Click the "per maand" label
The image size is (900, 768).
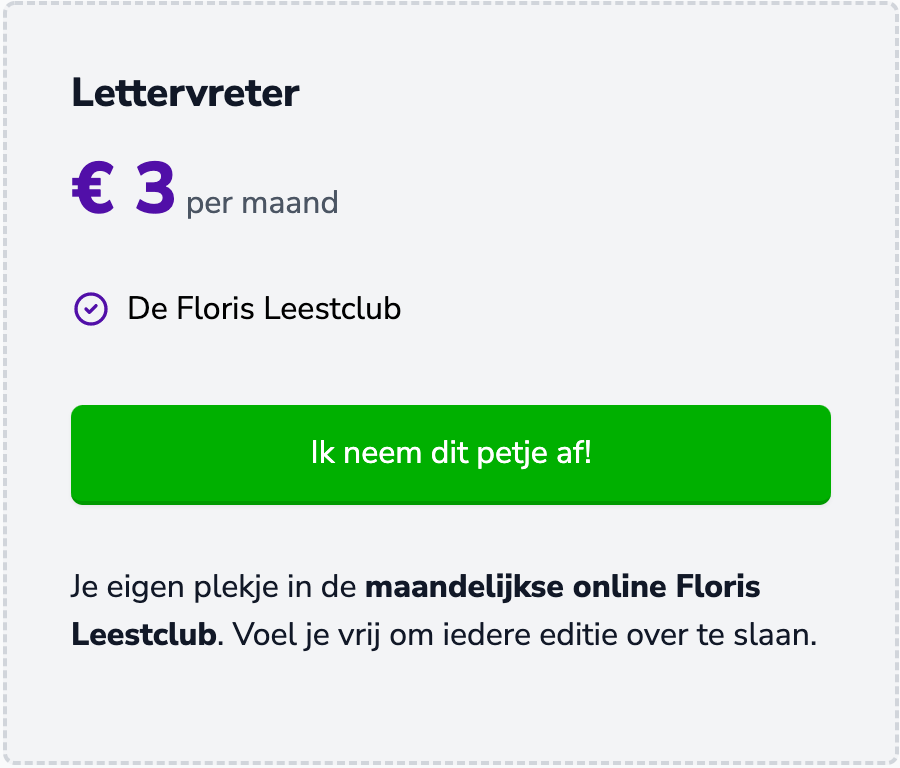[262, 203]
